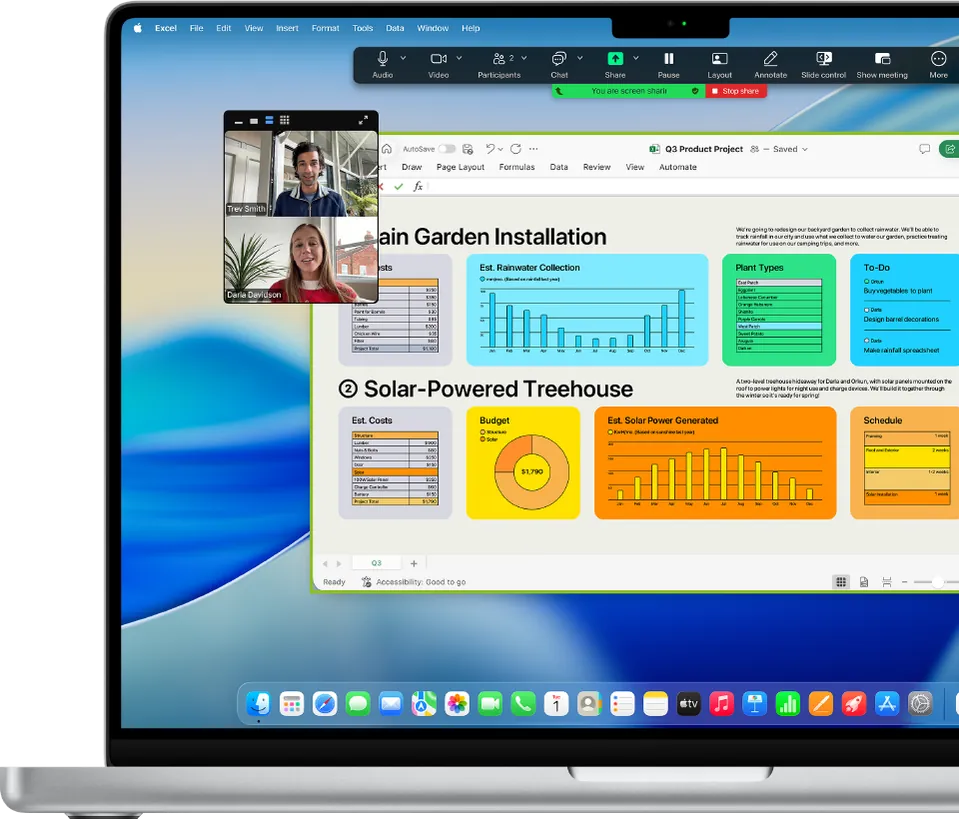This screenshot has width=959, height=819.
Task: Launch Music app from the Dock
Action: pyautogui.click(x=722, y=704)
